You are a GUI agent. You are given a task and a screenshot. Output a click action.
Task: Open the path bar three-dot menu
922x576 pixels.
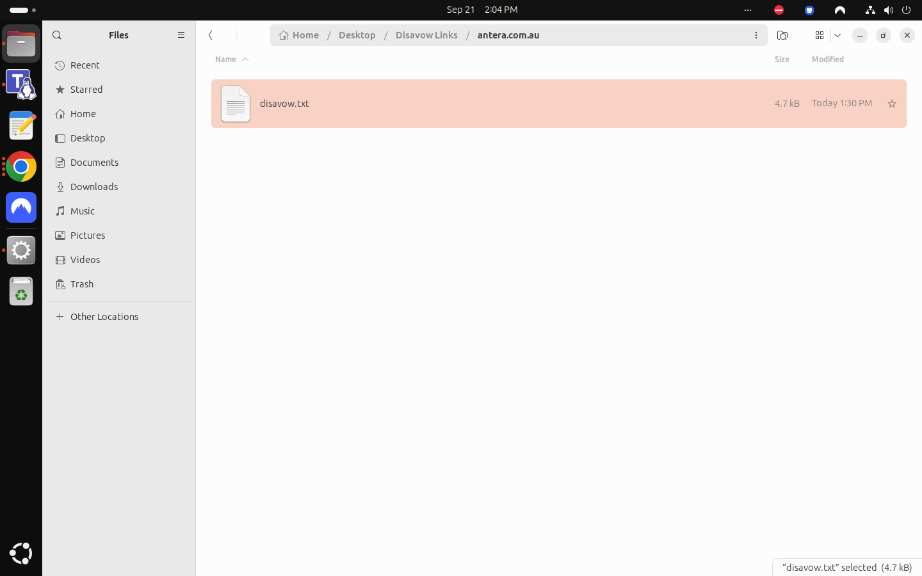(756, 35)
